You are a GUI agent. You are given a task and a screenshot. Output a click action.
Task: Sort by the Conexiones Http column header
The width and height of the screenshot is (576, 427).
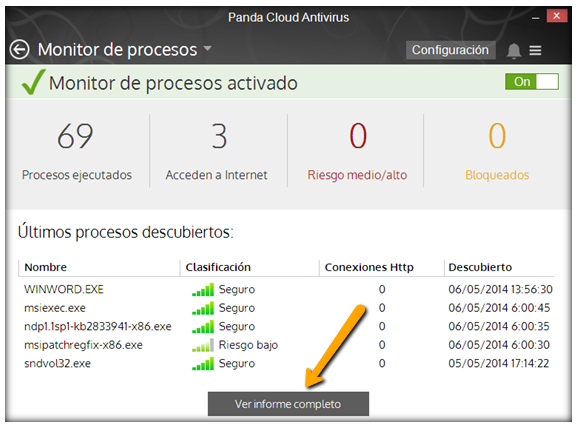click(369, 267)
